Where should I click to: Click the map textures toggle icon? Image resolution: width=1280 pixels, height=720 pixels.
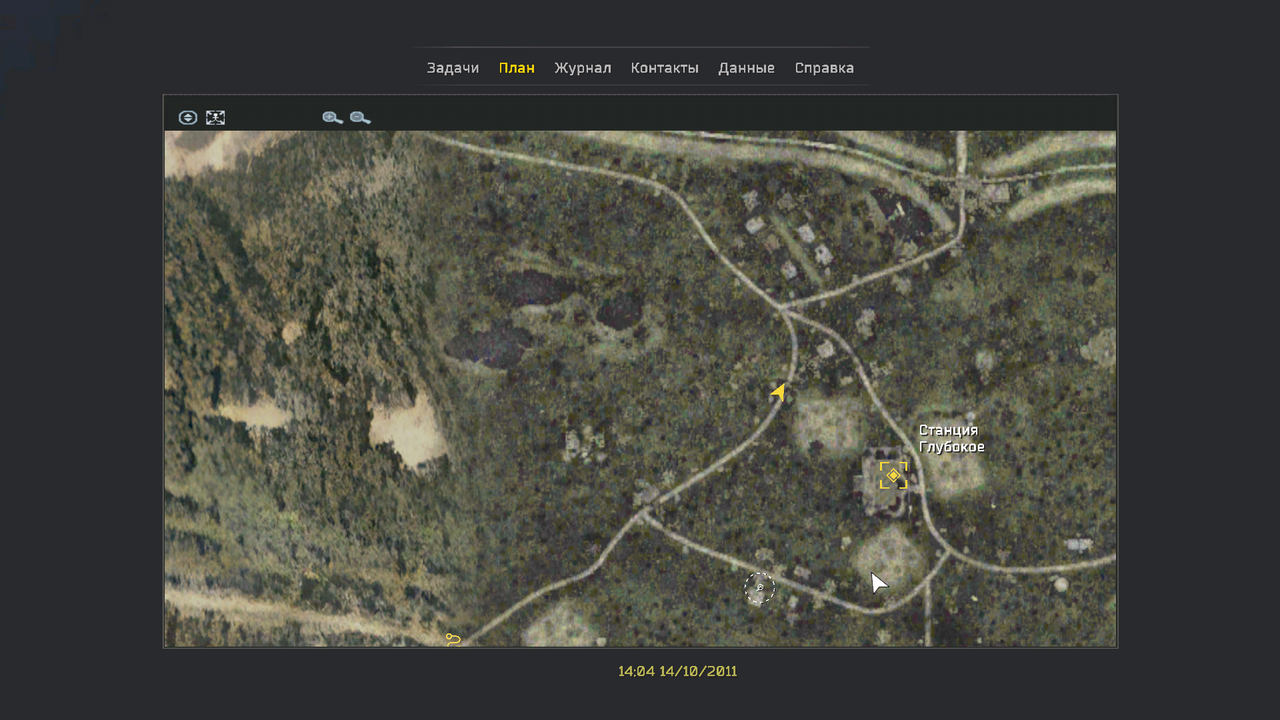[188, 118]
